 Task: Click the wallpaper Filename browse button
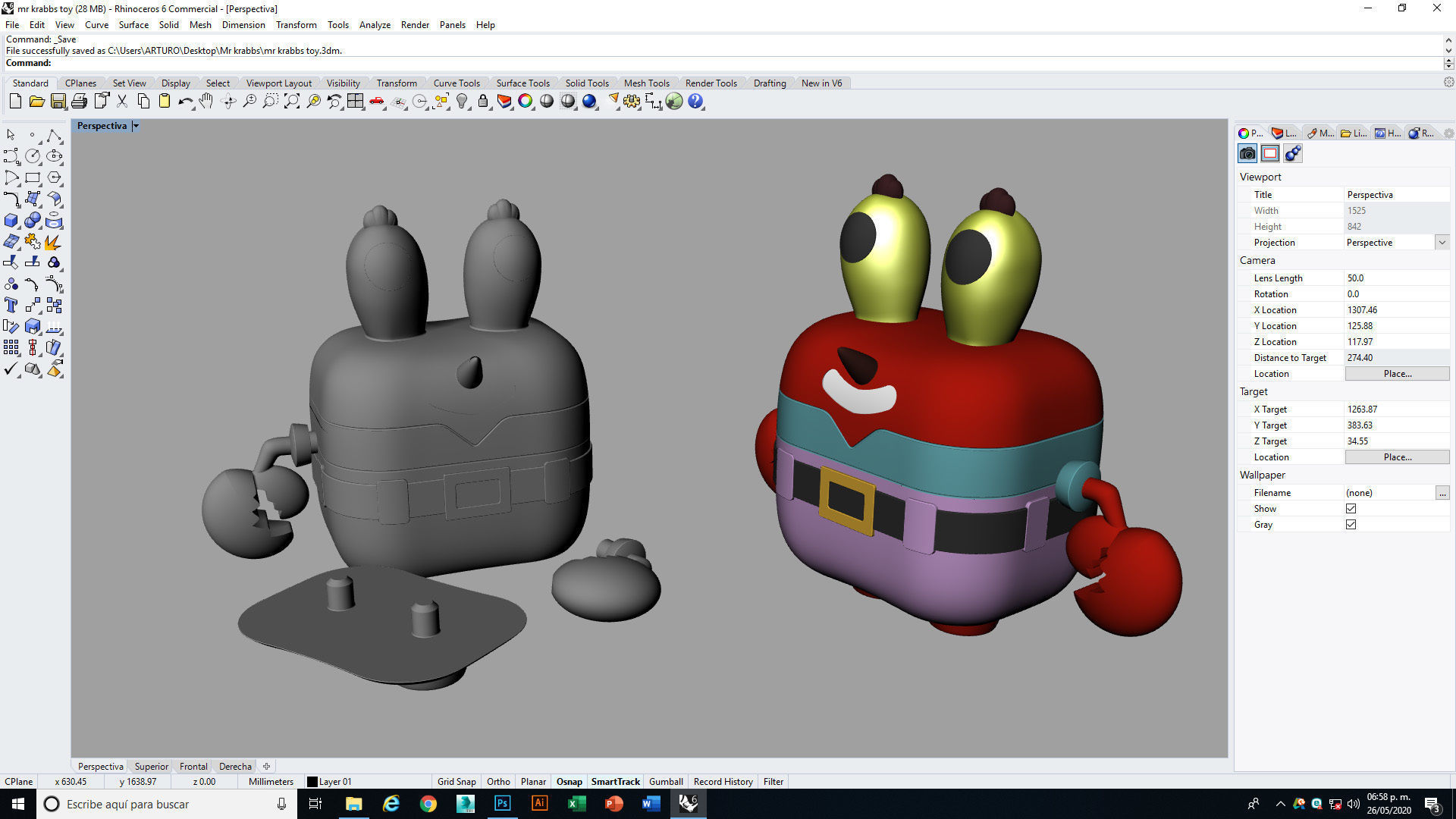tap(1442, 493)
